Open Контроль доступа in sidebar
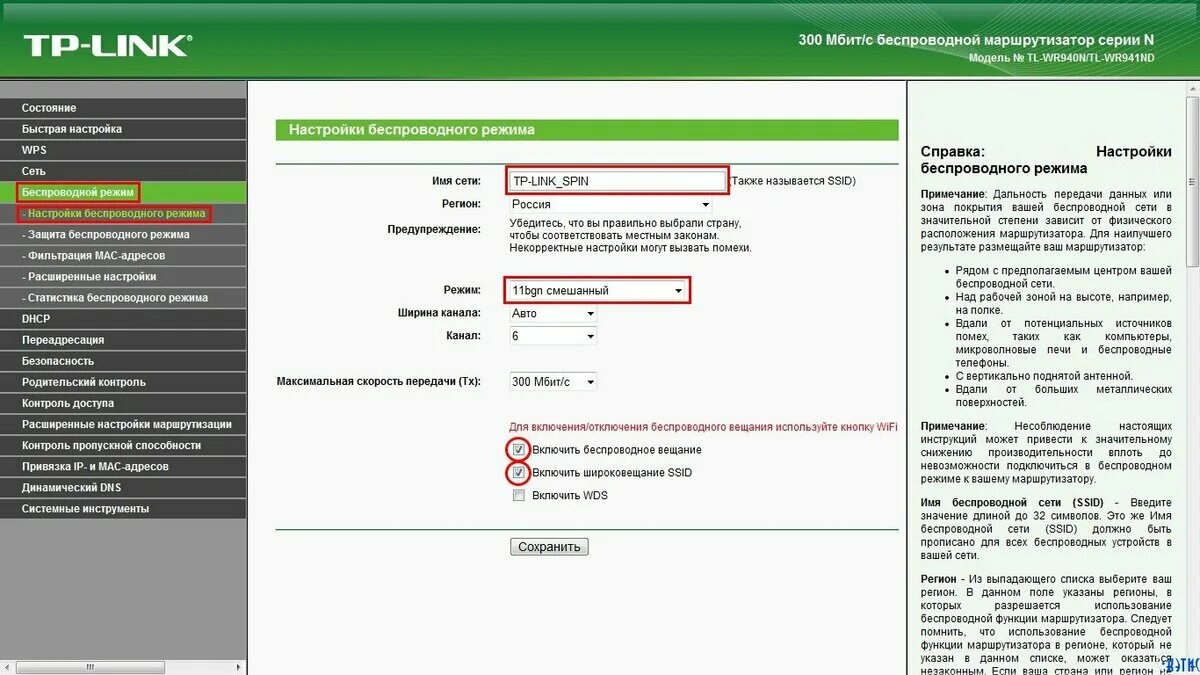 (122, 403)
